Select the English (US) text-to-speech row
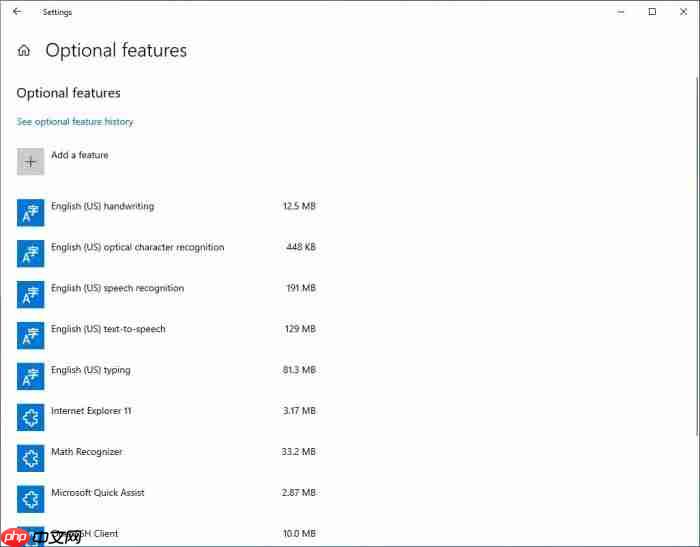The width and height of the screenshot is (700, 547). 108,329
